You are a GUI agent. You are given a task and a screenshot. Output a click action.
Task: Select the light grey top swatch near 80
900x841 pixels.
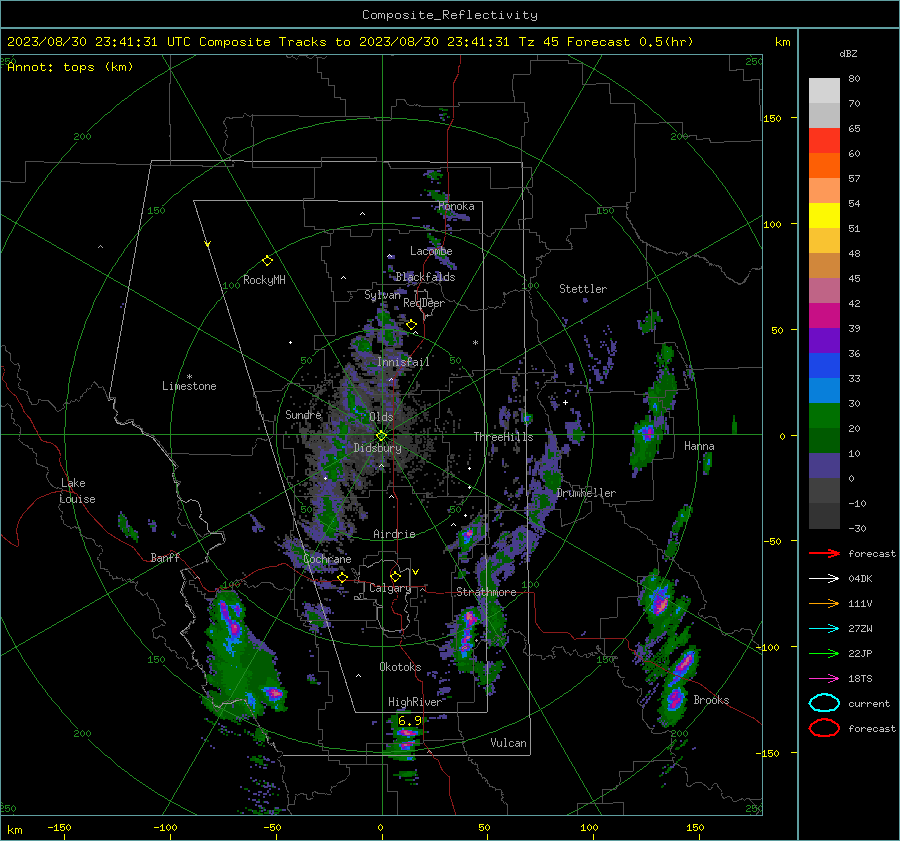[824, 90]
